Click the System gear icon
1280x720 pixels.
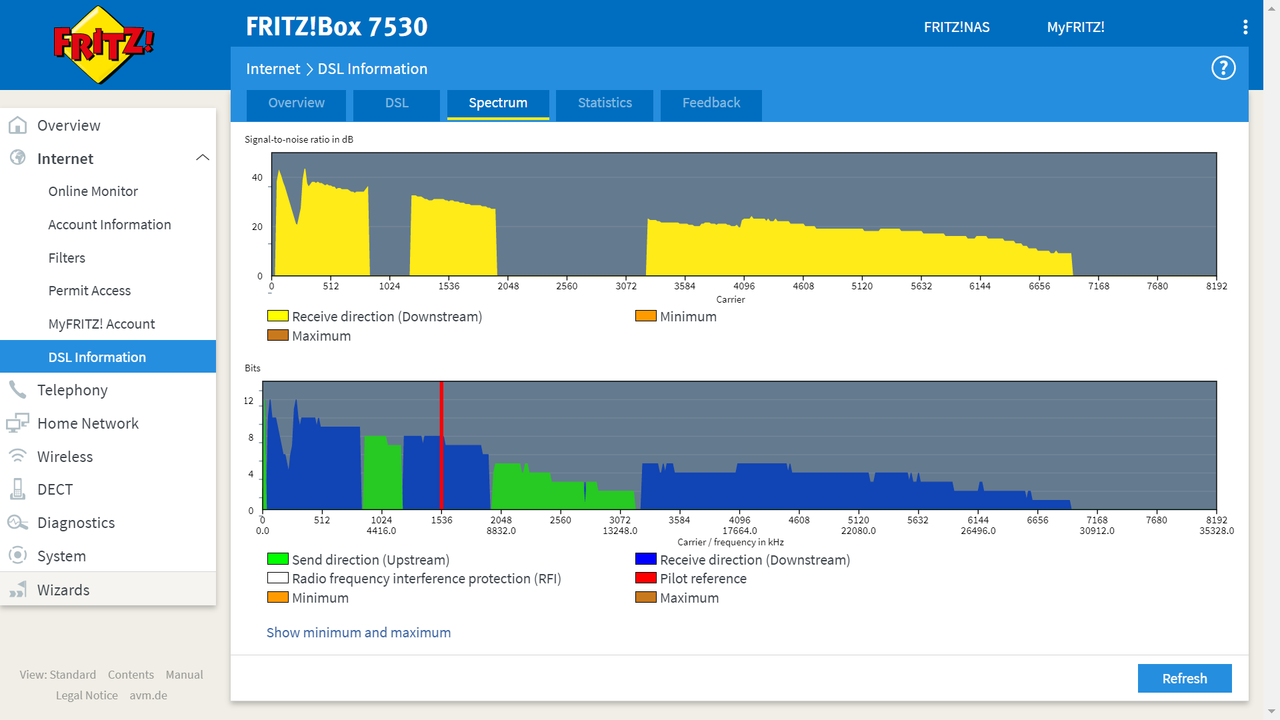click(x=17, y=555)
